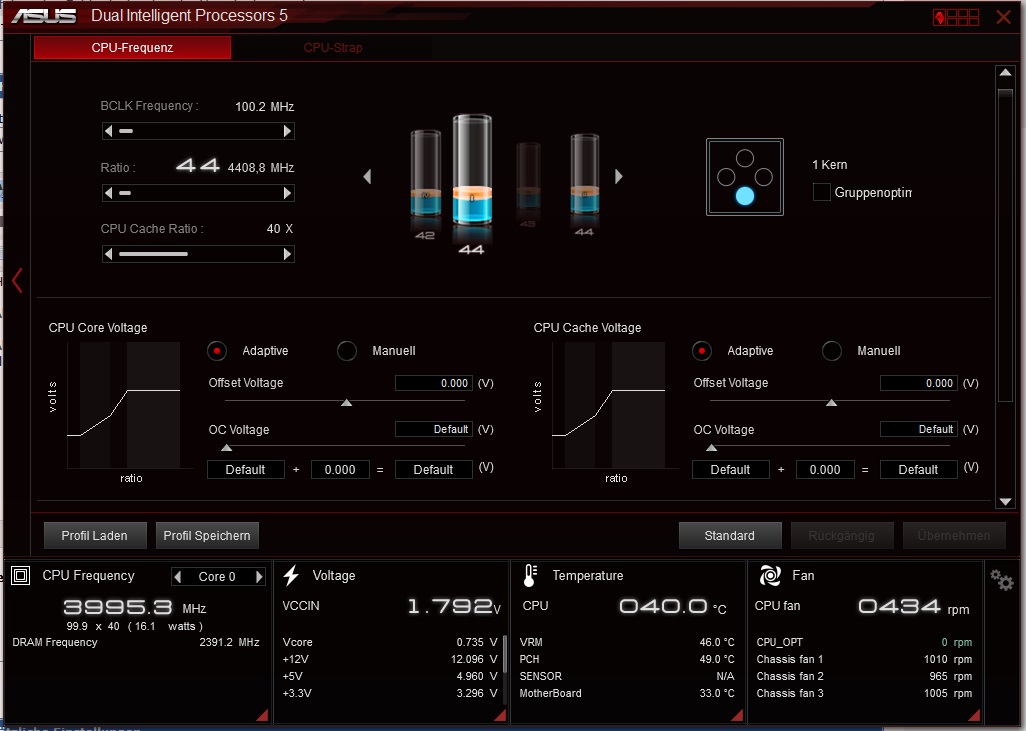Viewport: 1026px width, 731px height.
Task: Increase Ratio using right arrow
Action: 287,193
